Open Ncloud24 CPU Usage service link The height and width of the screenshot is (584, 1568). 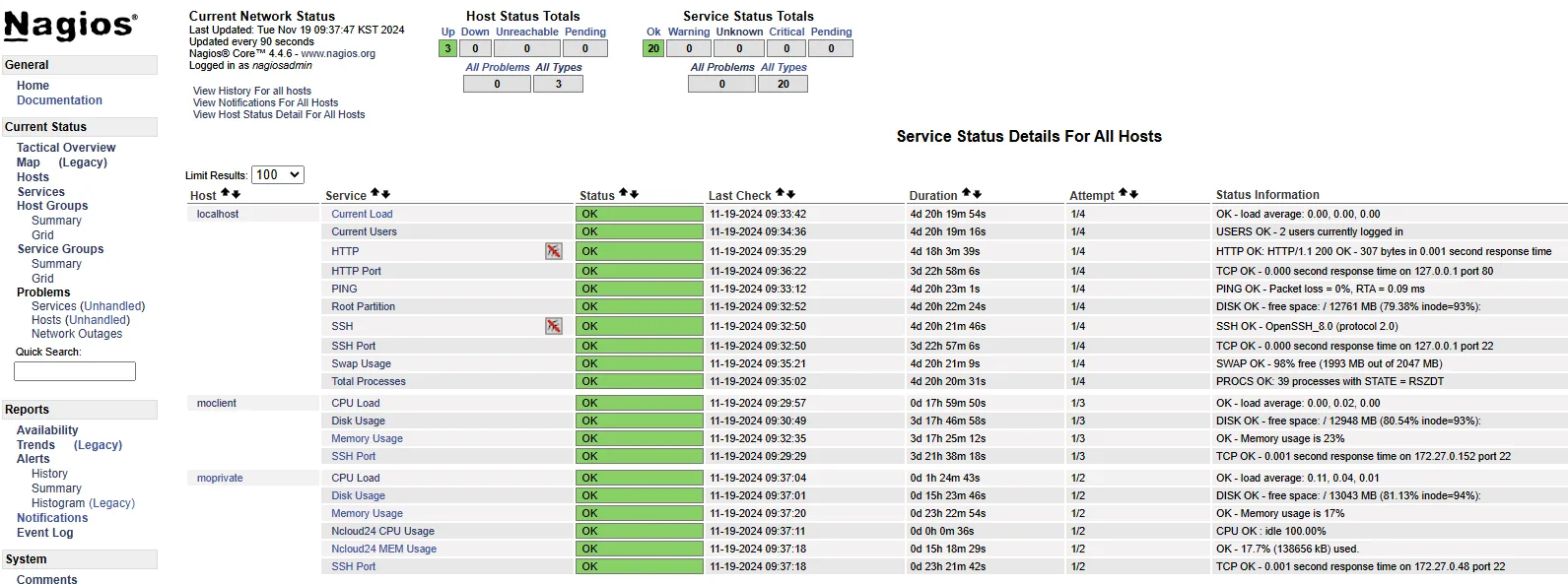pos(382,531)
